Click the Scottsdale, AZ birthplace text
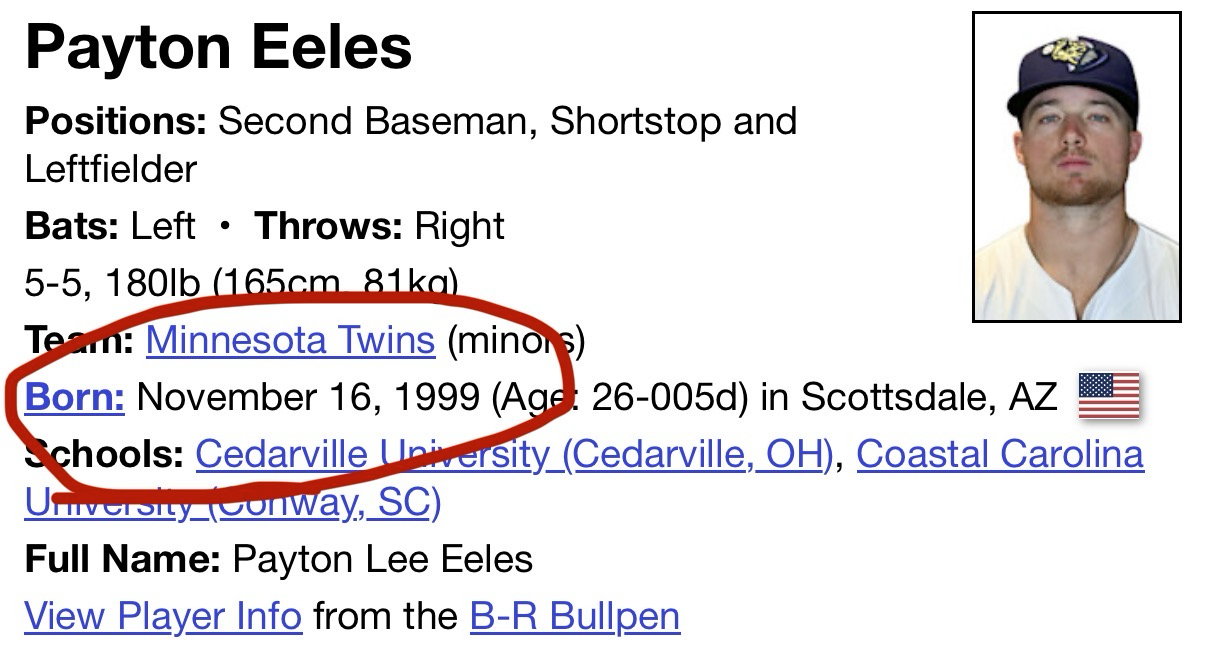 tap(929, 397)
